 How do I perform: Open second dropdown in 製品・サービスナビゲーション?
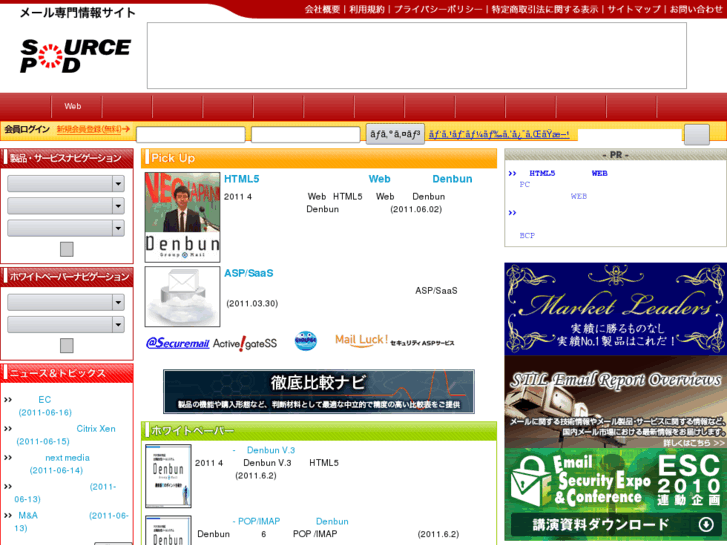point(66,206)
